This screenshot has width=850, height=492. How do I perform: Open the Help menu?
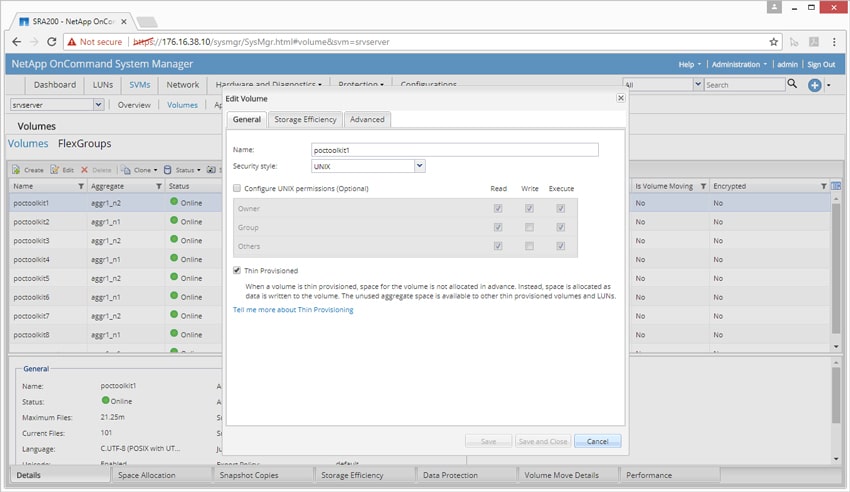(690, 64)
